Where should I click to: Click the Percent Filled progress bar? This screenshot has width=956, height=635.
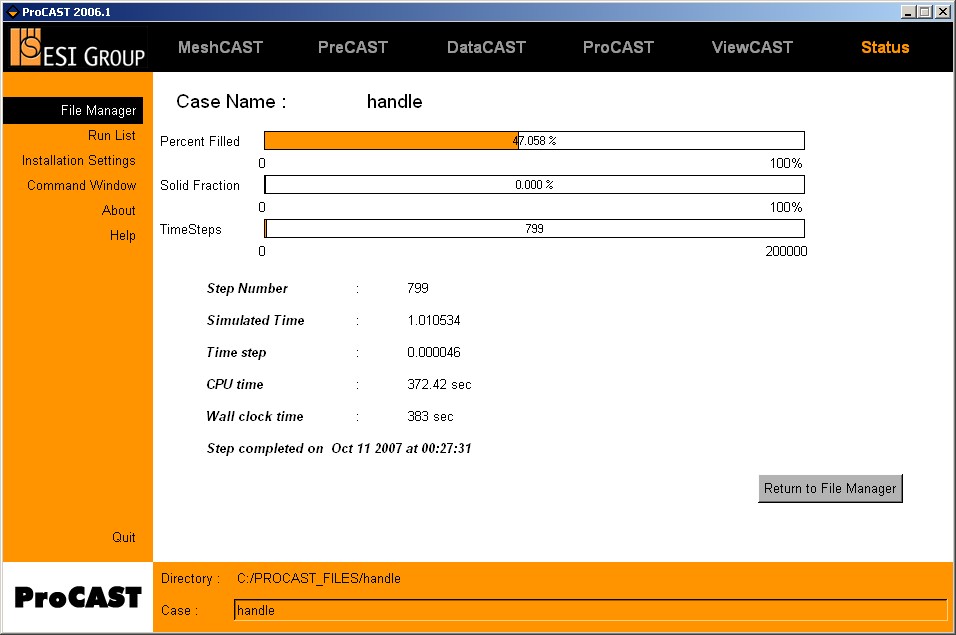(x=534, y=141)
